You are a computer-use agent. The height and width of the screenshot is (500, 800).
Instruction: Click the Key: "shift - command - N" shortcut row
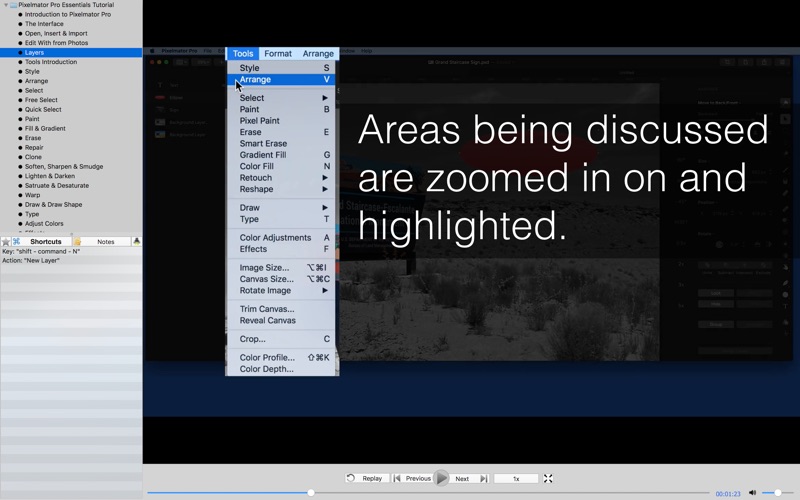(x=71, y=252)
